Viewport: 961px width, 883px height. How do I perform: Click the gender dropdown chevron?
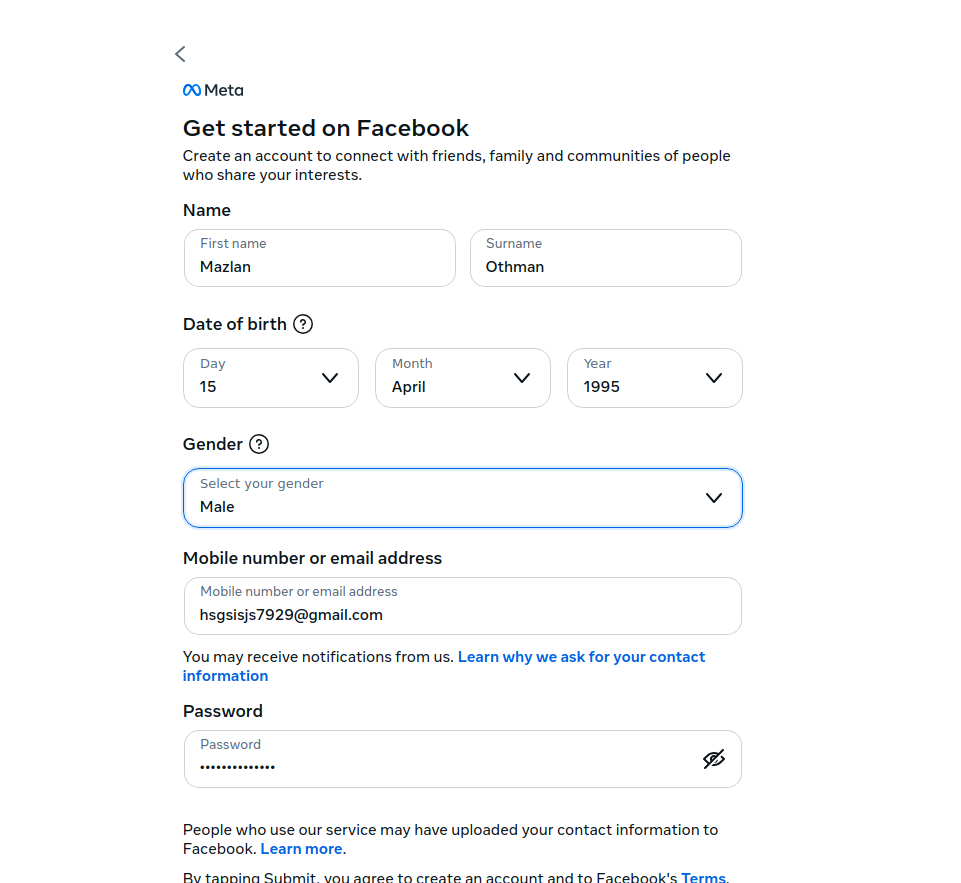click(714, 497)
